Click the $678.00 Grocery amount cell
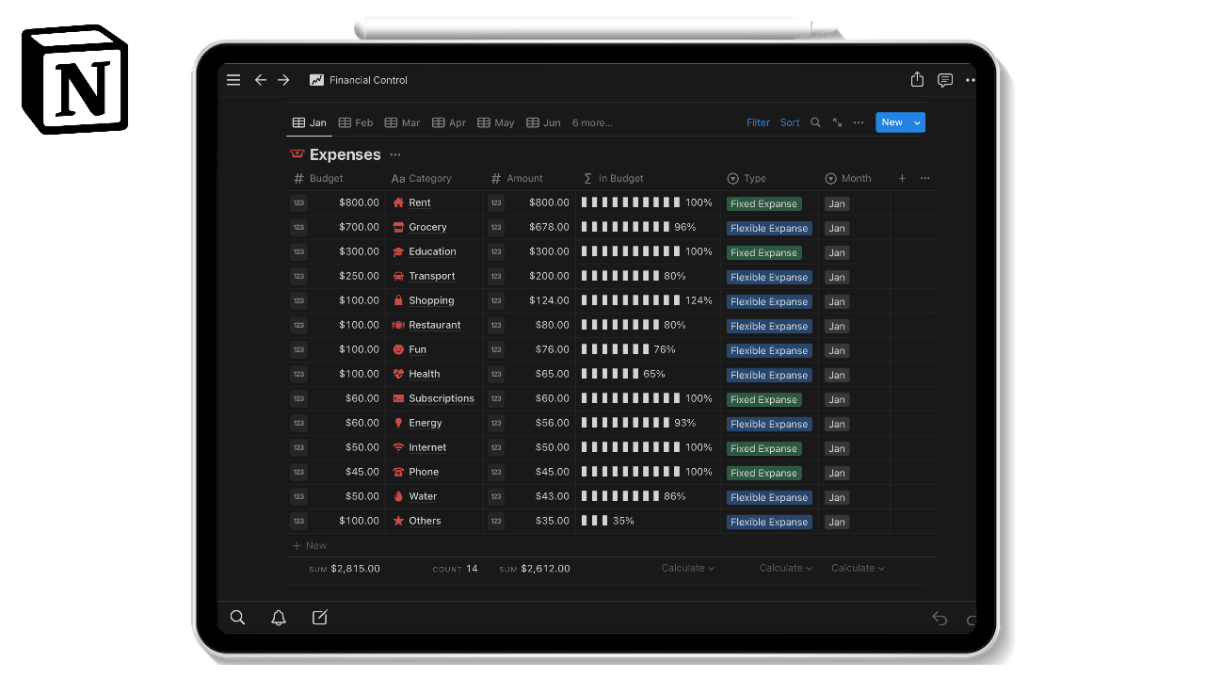The width and height of the screenshot is (1205, 678). click(x=550, y=227)
